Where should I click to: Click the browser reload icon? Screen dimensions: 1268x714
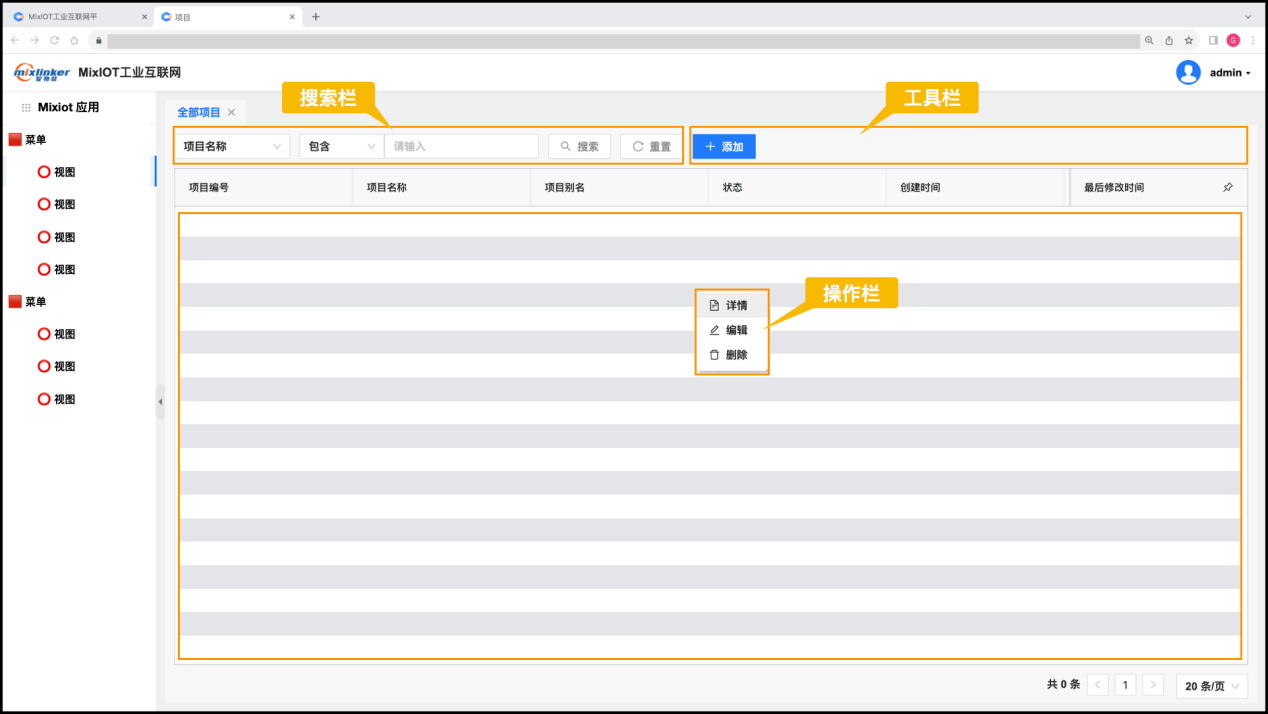(54, 41)
